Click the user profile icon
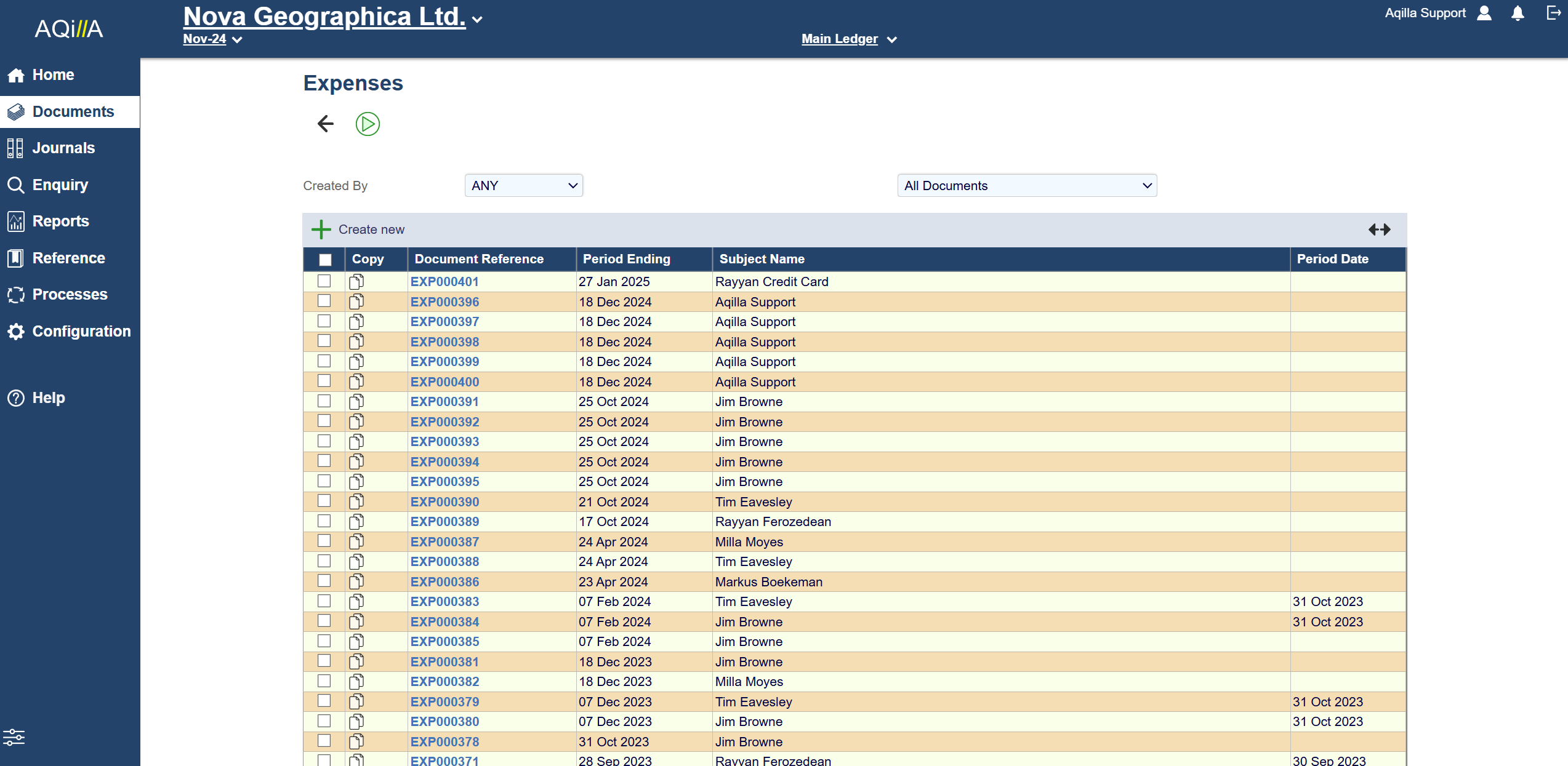 (1484, 14)
